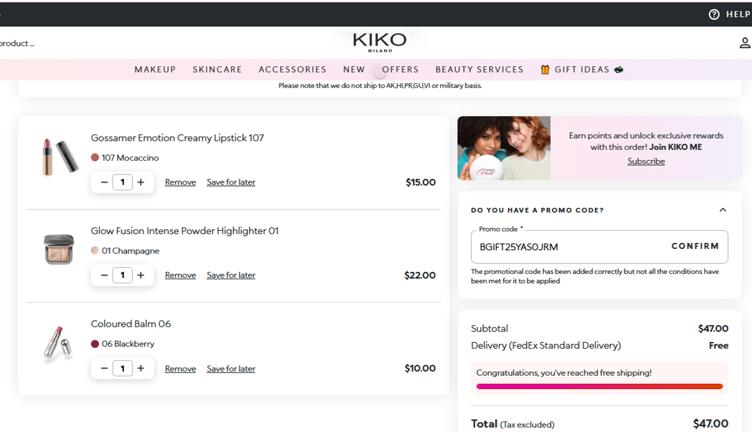Click the quantity field for Gossamer lipstick
The height and width of the screenshot is (432, 752).
(x=122, y=182)
